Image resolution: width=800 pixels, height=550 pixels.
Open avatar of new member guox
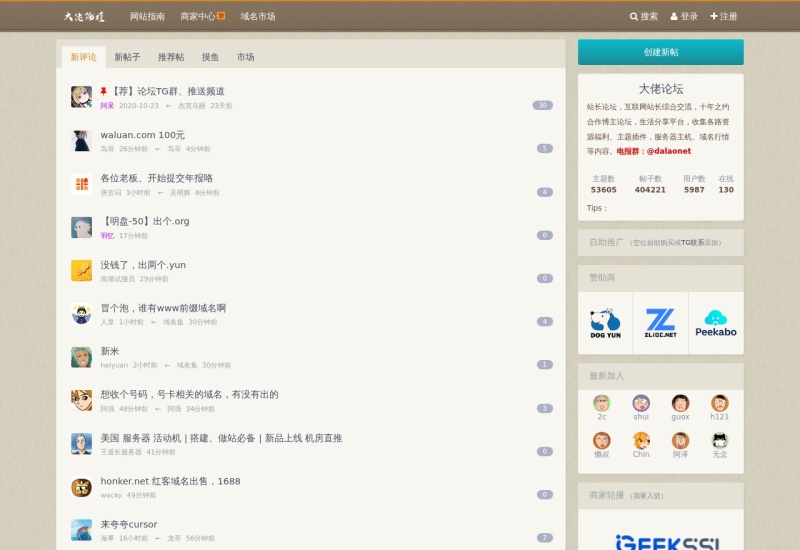[680, 403]
